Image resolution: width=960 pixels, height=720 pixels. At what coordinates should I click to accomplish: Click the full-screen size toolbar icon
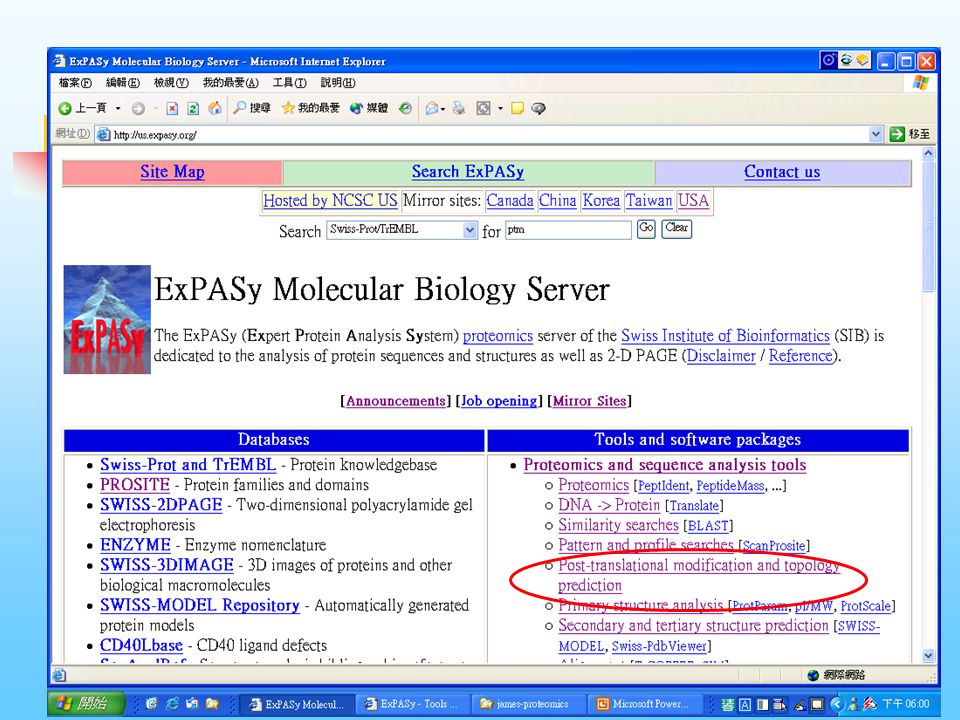[x=484, y=108]
